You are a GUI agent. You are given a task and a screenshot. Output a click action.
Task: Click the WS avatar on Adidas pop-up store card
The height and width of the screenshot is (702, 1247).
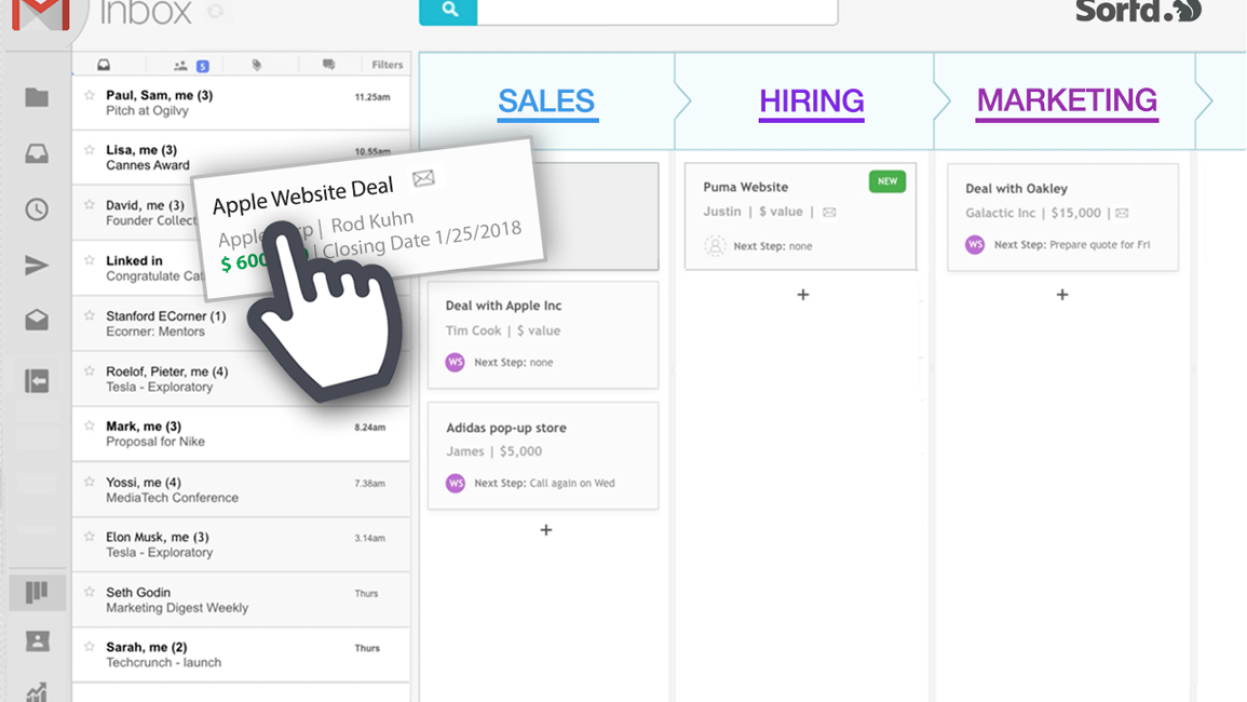[x=455, y=483]
